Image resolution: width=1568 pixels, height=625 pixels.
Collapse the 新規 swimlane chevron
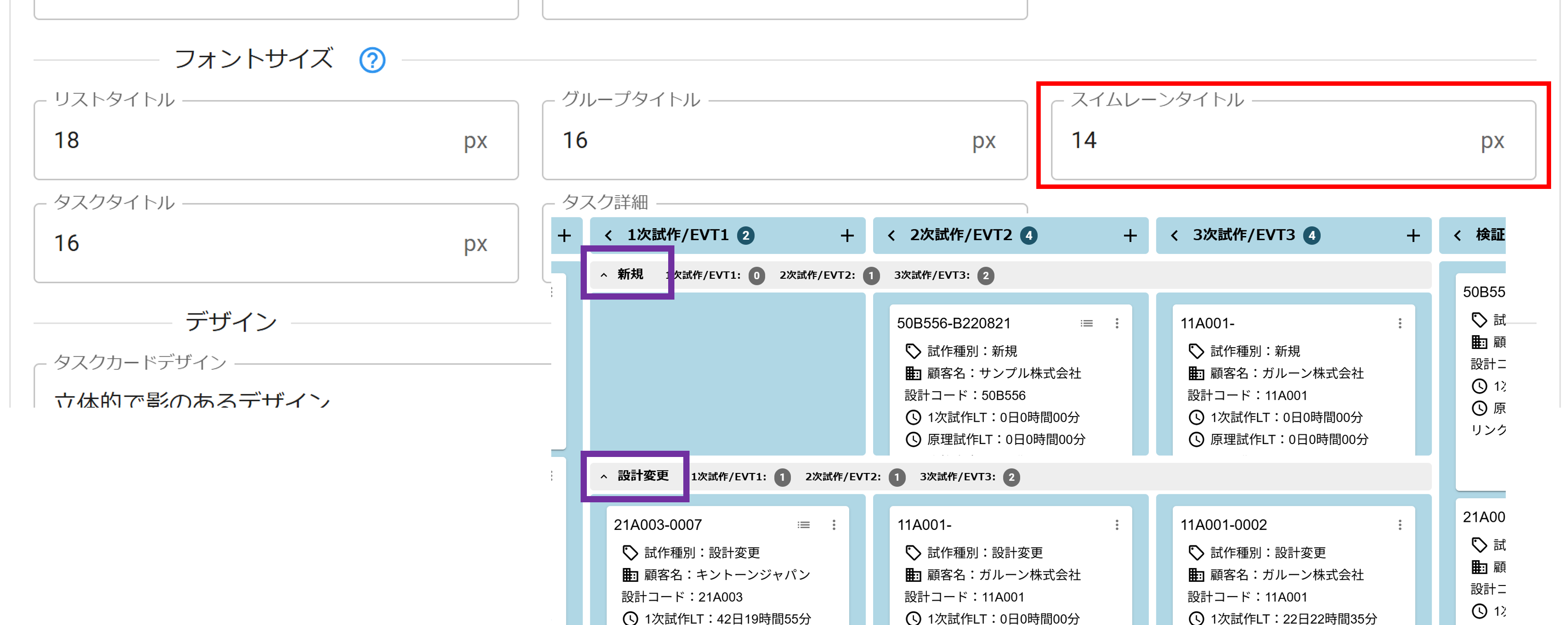603,275
